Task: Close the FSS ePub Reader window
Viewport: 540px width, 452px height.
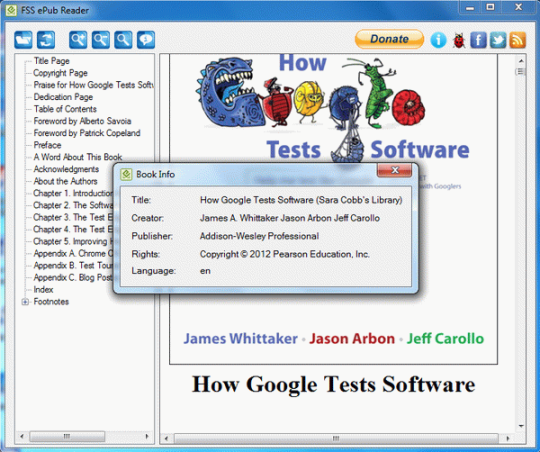Action: (x=518, y=8)
